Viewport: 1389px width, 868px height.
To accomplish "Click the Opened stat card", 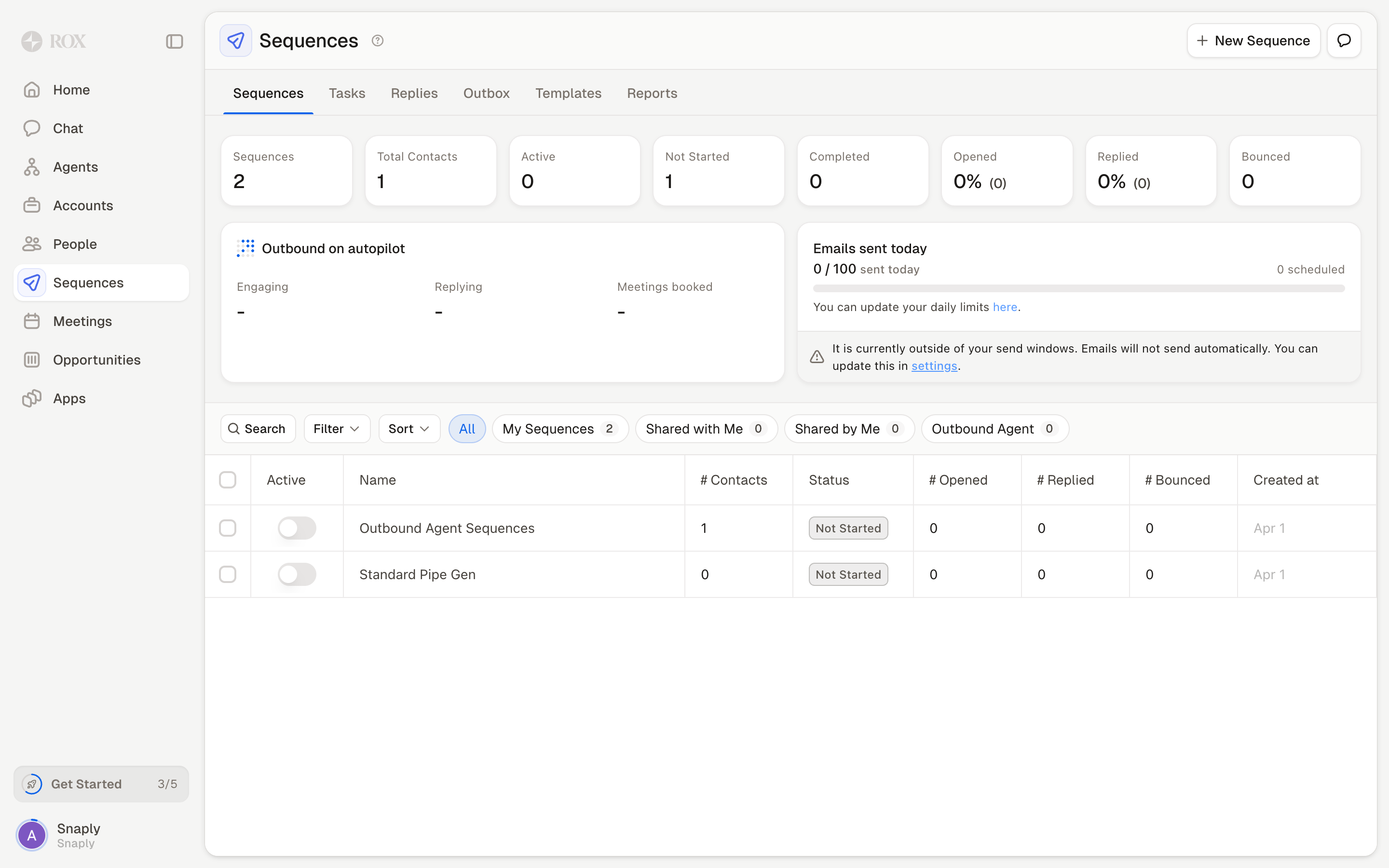I will click(1007, 171).
